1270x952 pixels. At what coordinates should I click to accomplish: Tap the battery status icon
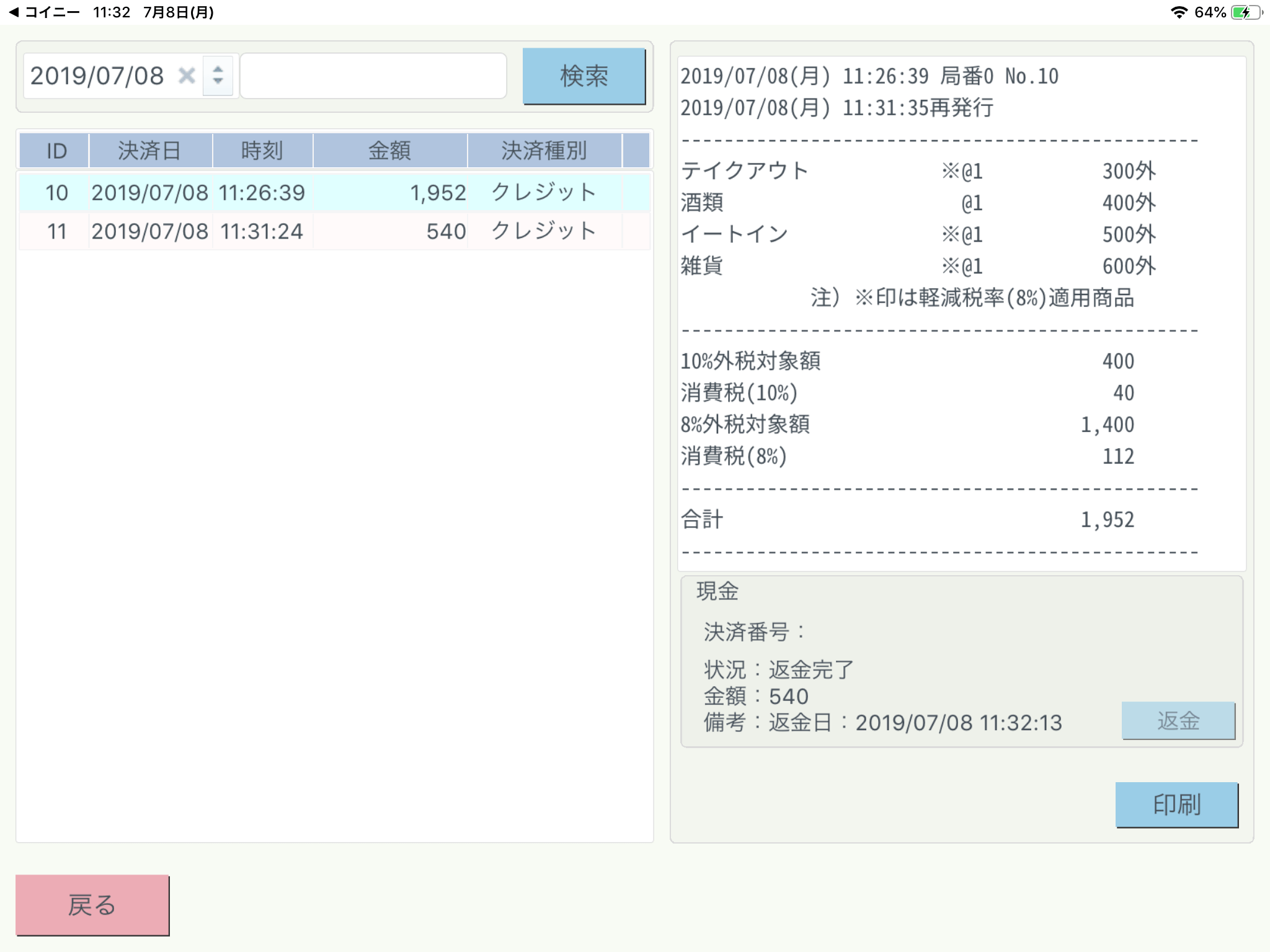click(x=1245, y=12)
